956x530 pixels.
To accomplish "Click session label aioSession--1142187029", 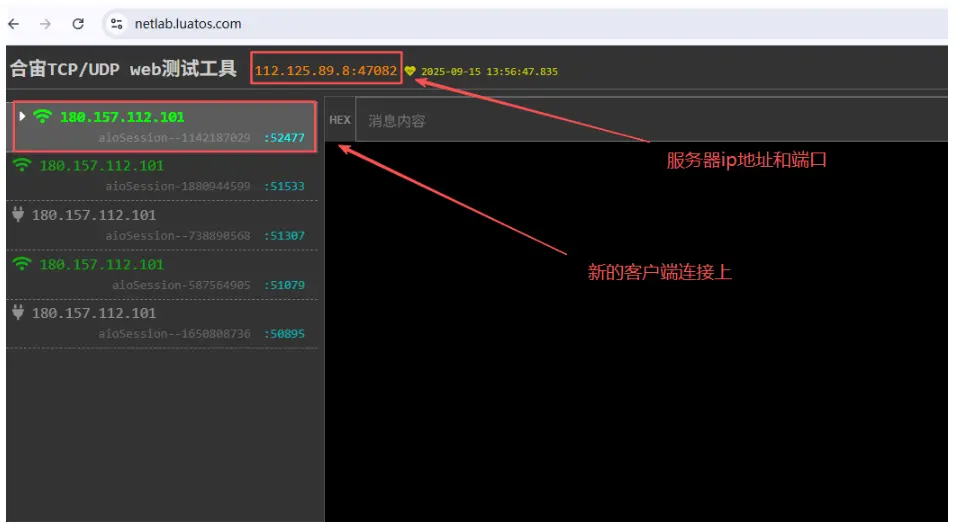I will point(174,138).
